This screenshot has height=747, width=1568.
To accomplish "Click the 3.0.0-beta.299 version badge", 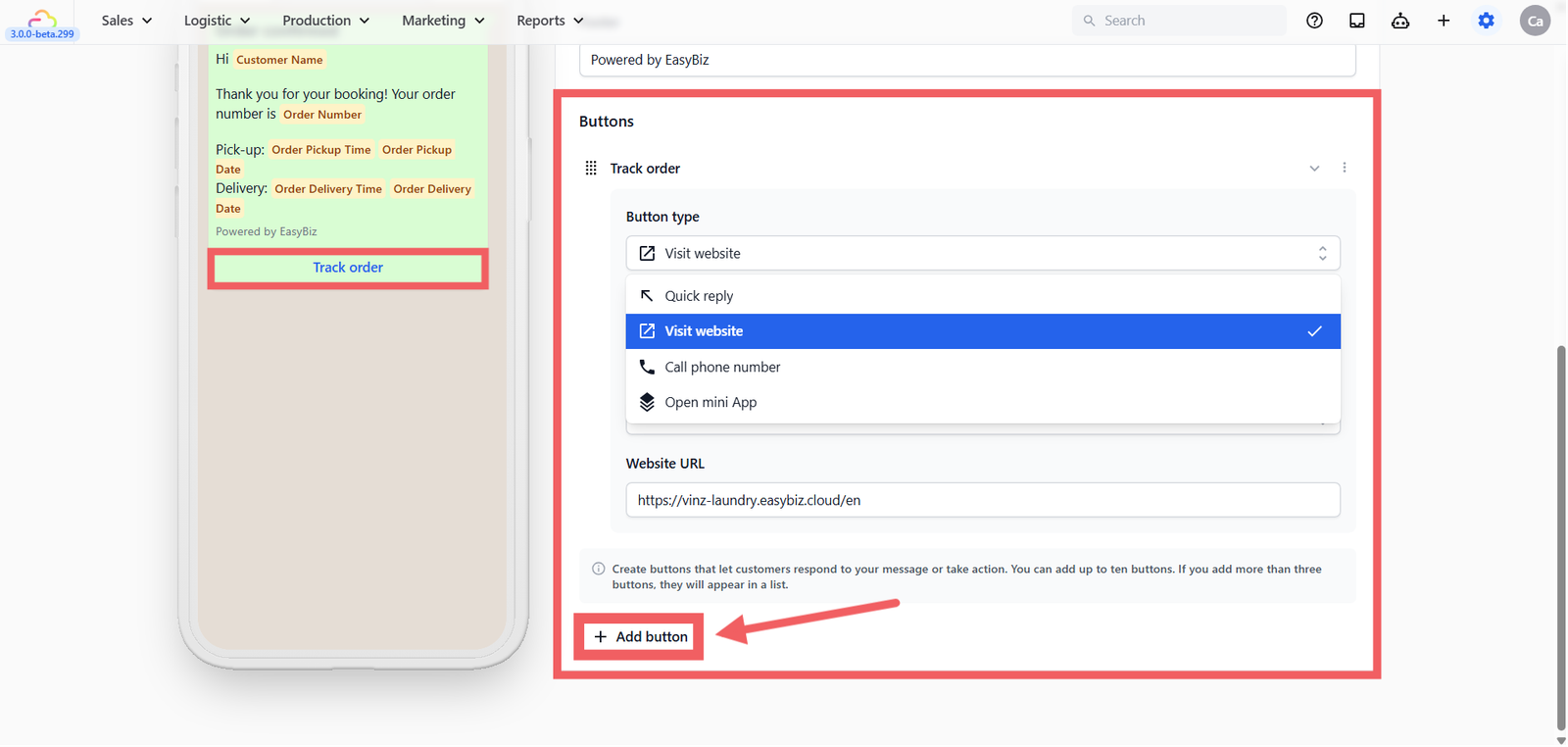I will click(42, 34).
